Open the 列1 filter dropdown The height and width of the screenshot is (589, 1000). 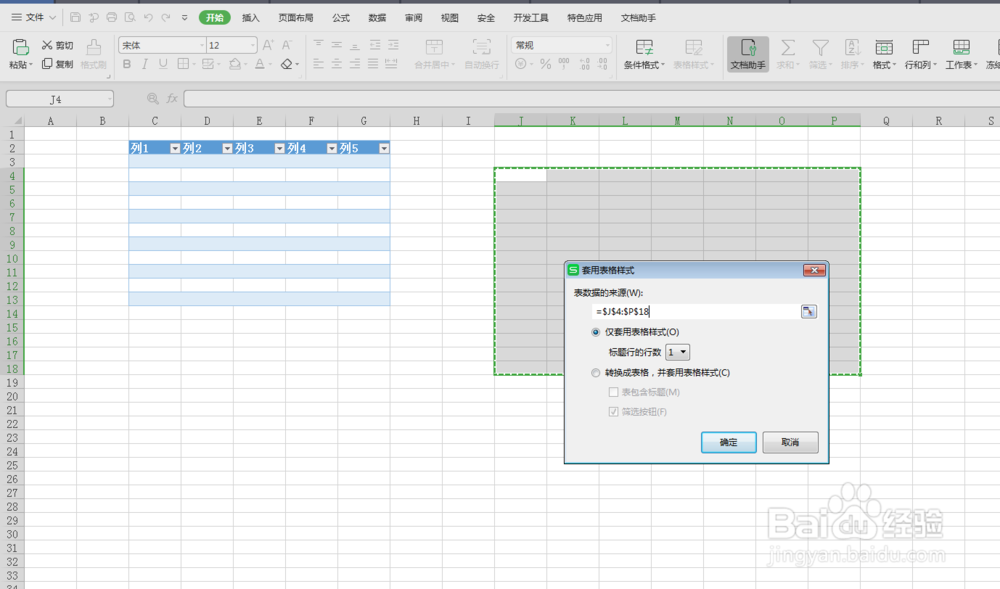coord(175,149)
